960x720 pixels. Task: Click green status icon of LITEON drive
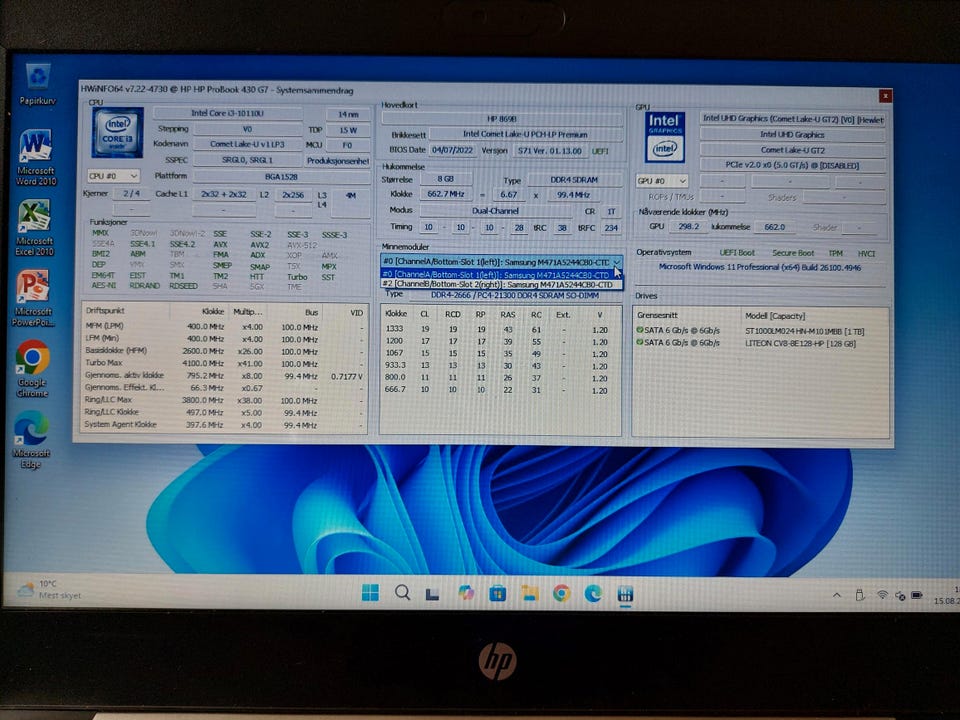[640, 342]
